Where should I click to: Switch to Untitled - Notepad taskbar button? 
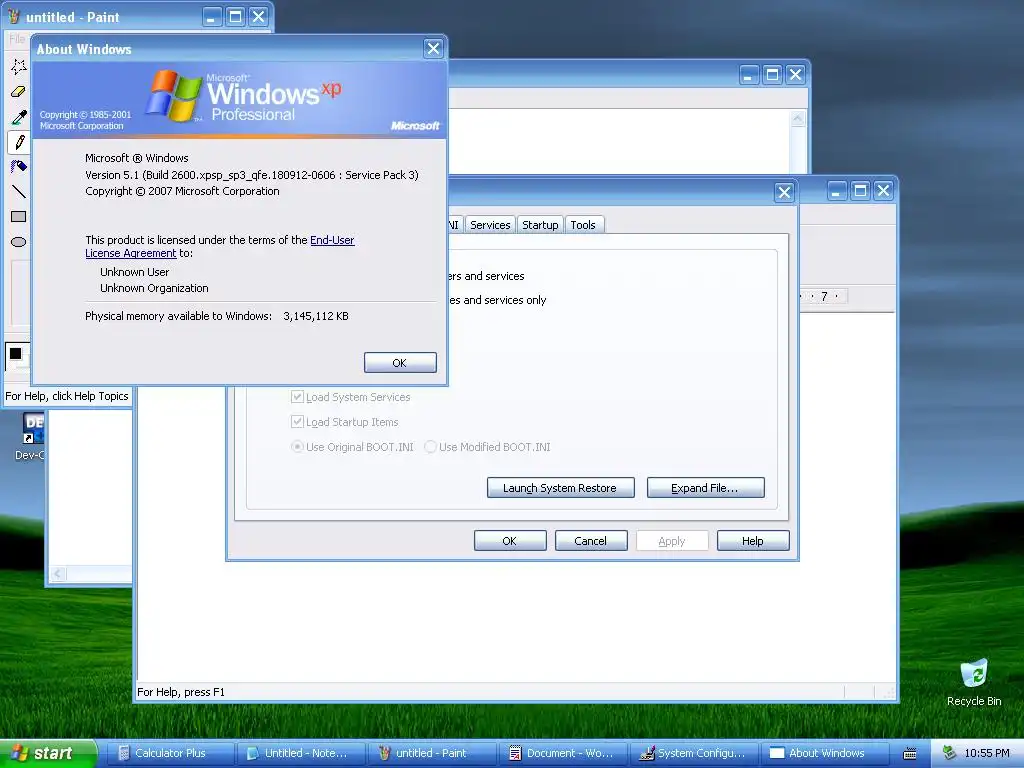[300, 753]
